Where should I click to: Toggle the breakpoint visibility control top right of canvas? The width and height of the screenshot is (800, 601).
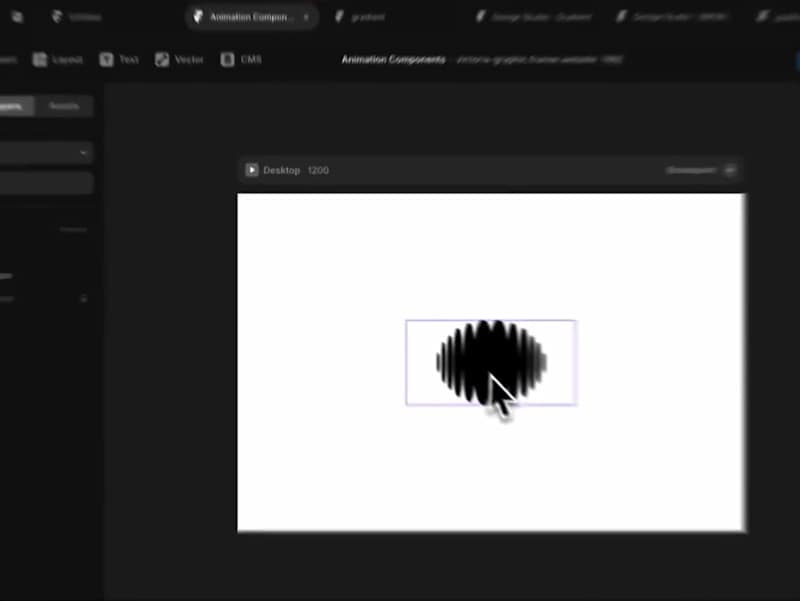point(730,170)
